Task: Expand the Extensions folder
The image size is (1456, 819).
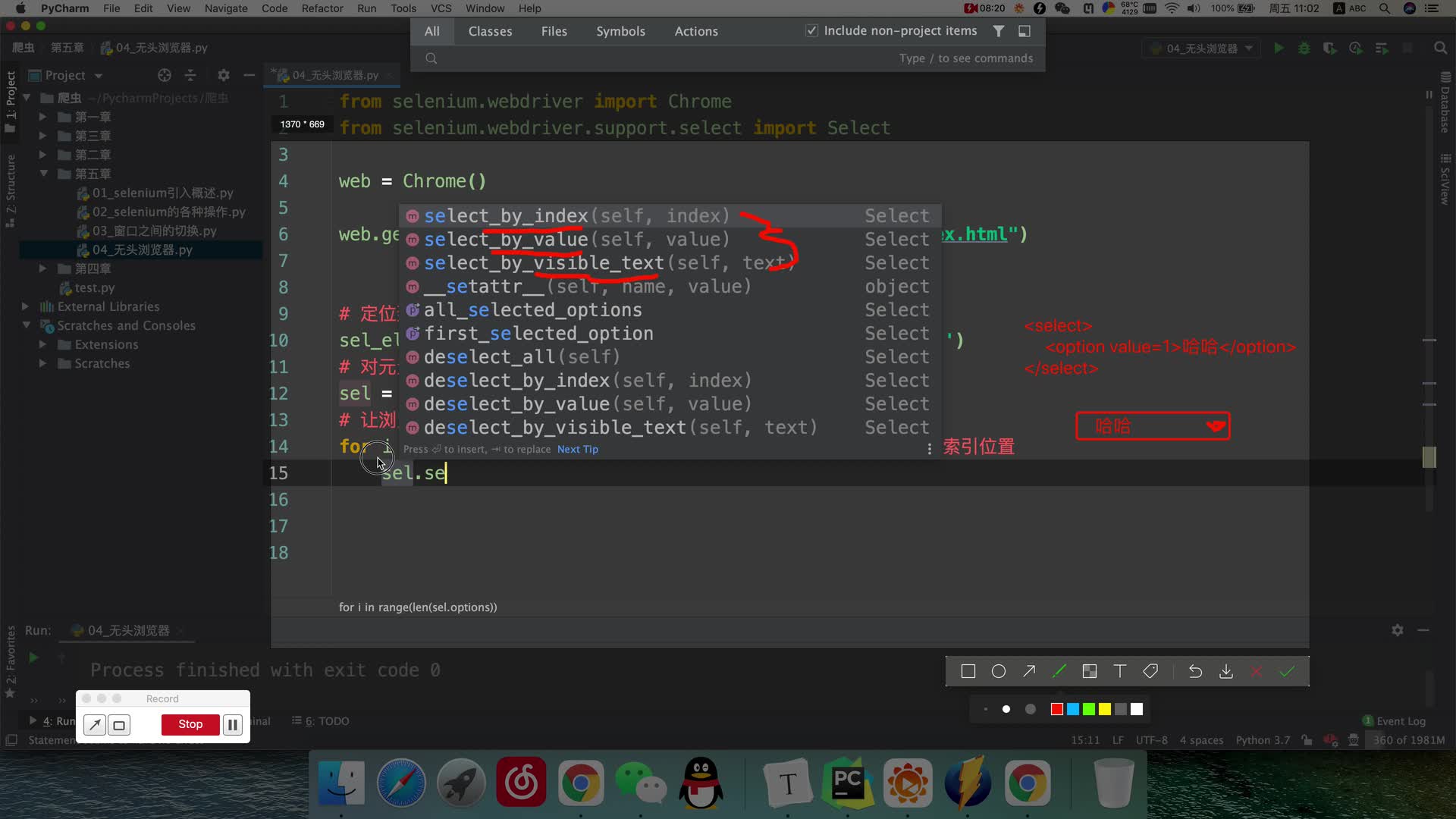Action: pyautogui.click(x=42, y=344)
